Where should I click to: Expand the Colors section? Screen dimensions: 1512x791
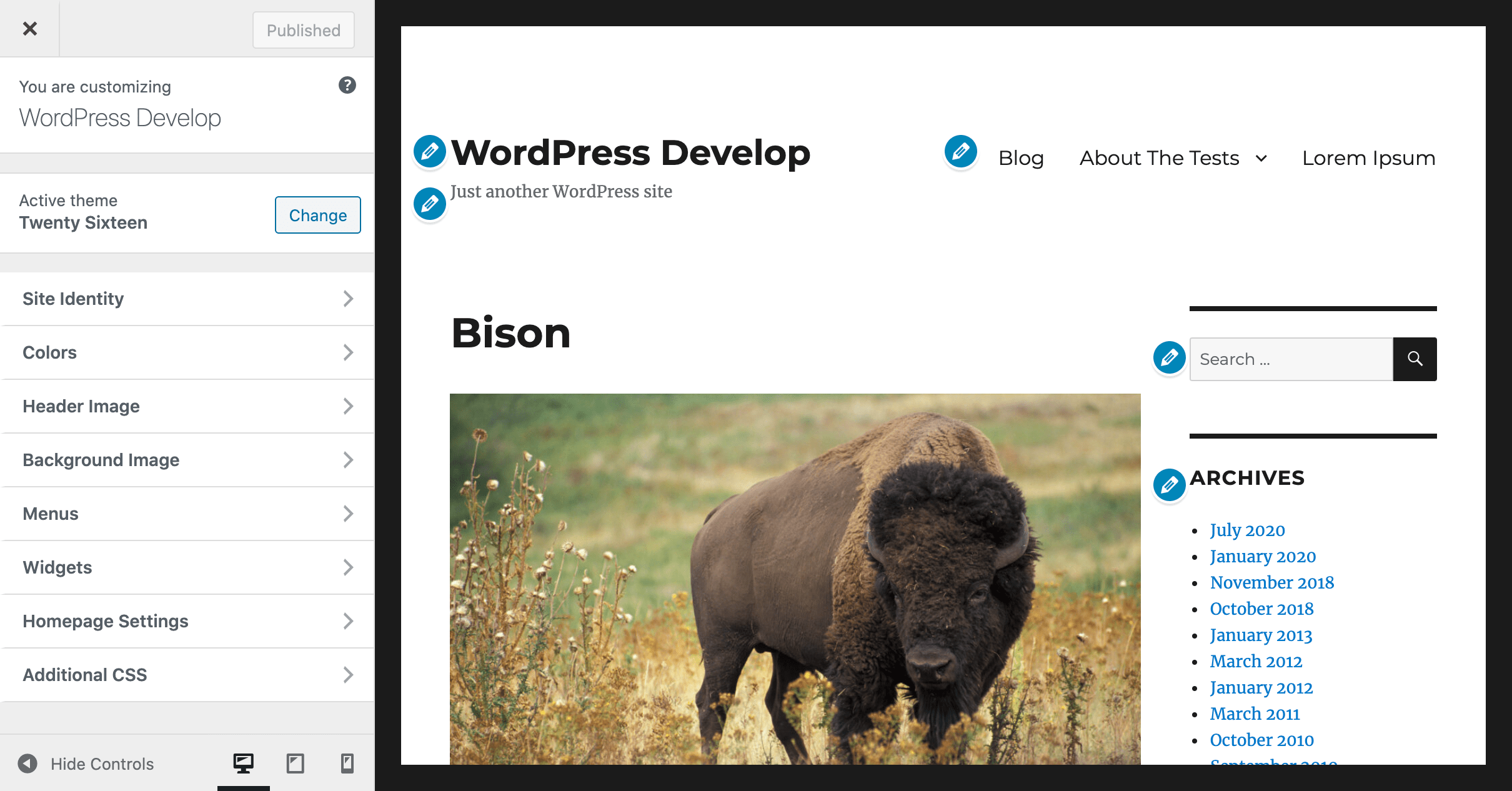tap(187, 352)
